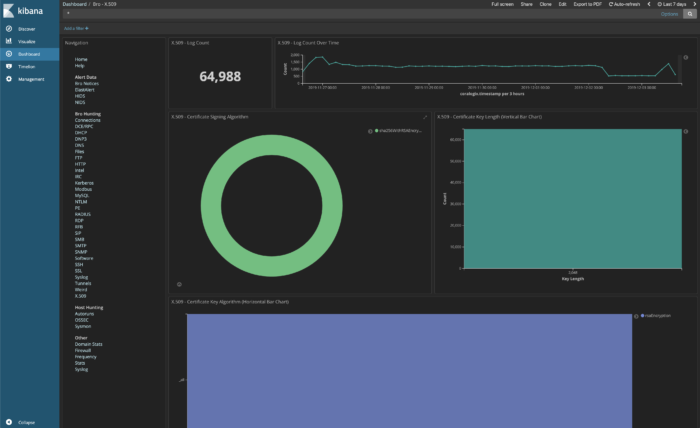Open Visualize via its bar-chart icon
This screenshot has height=428, width=700.
[8, 41]
